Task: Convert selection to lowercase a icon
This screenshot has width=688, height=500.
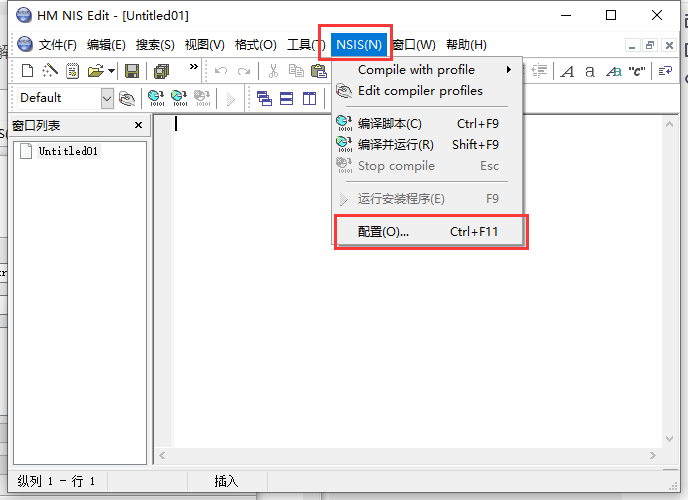Action: pyautogui.click(x=590, y=71)
